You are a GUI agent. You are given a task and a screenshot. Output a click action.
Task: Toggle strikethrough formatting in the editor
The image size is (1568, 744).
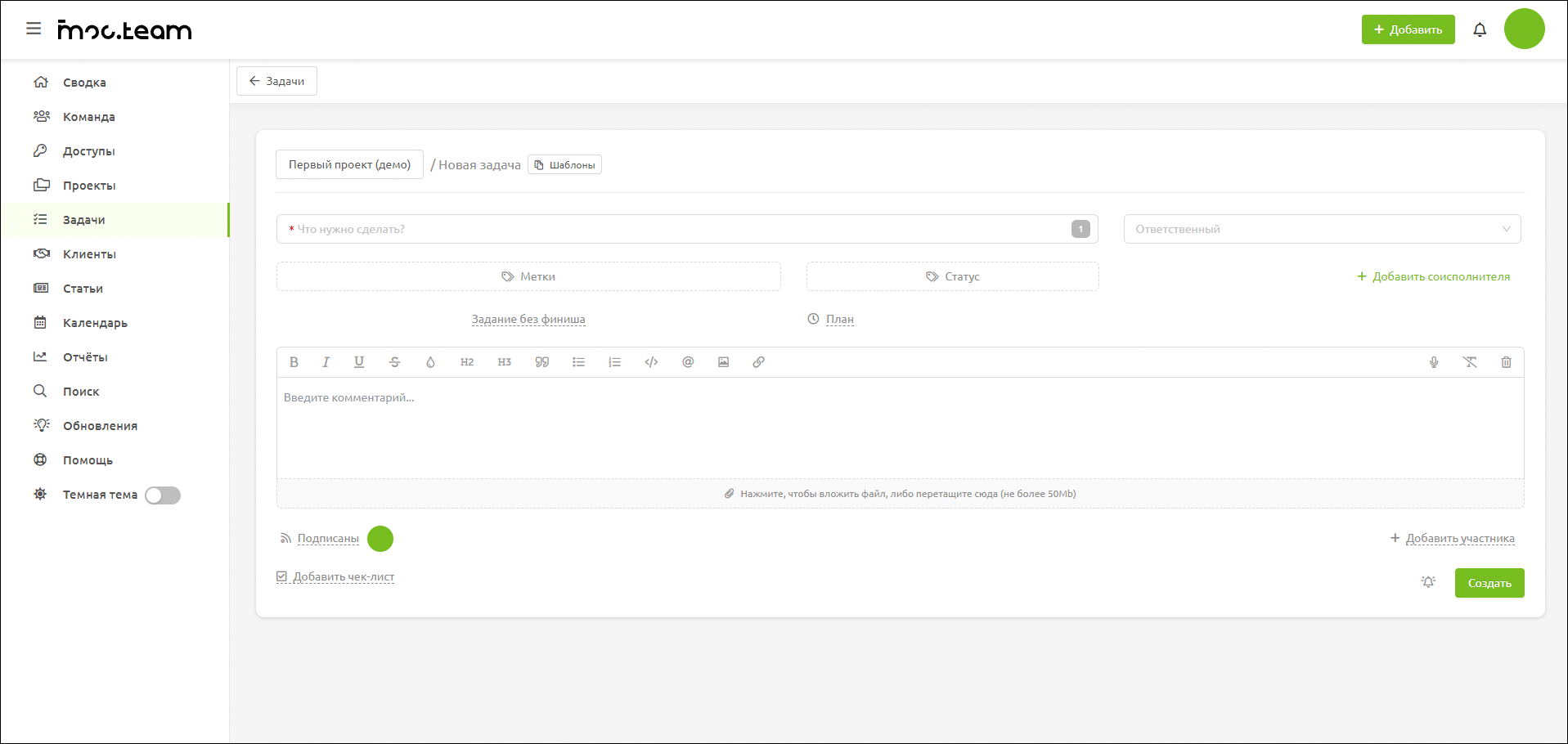click(x=394, y=362)
